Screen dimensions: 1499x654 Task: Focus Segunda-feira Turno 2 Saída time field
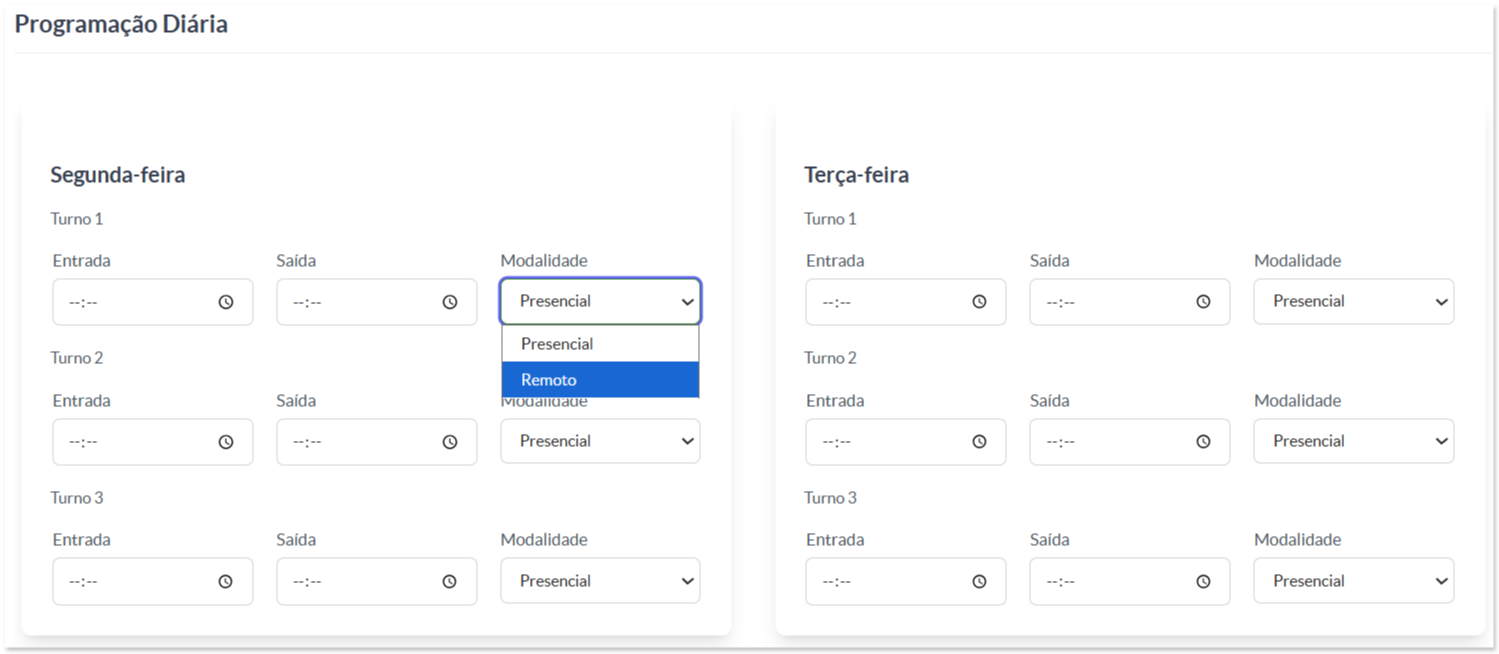[x=377, y=442]
